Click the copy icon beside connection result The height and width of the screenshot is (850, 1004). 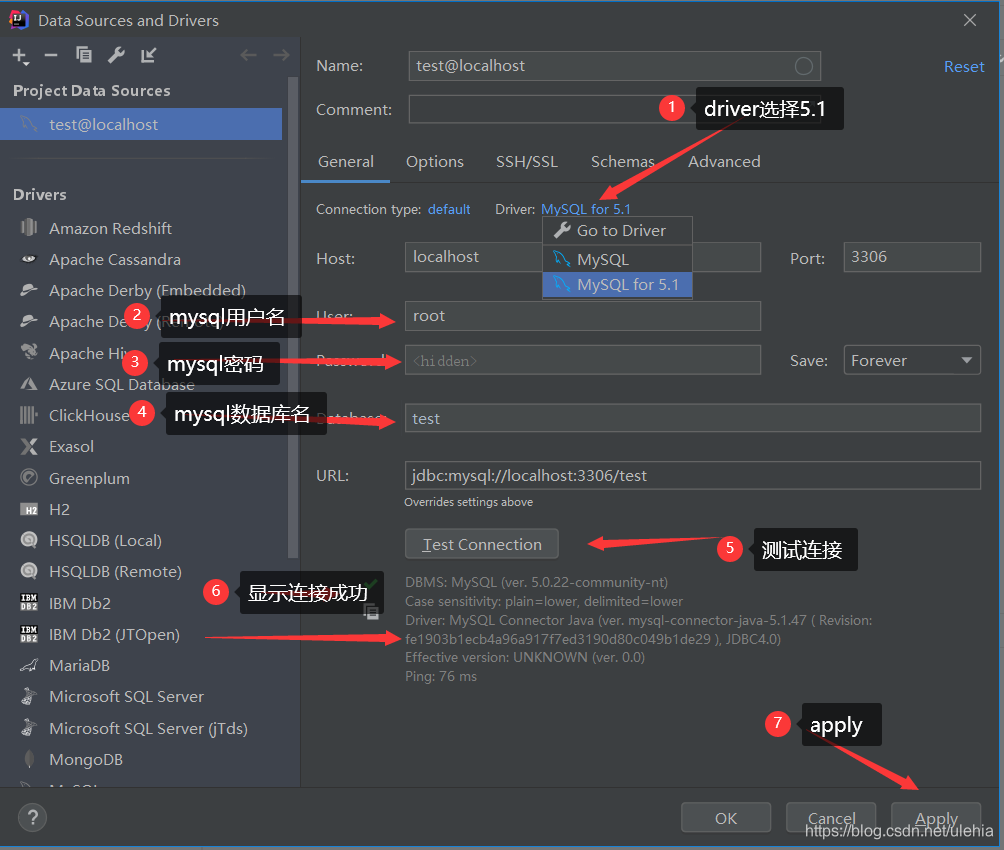click(371, 613)
